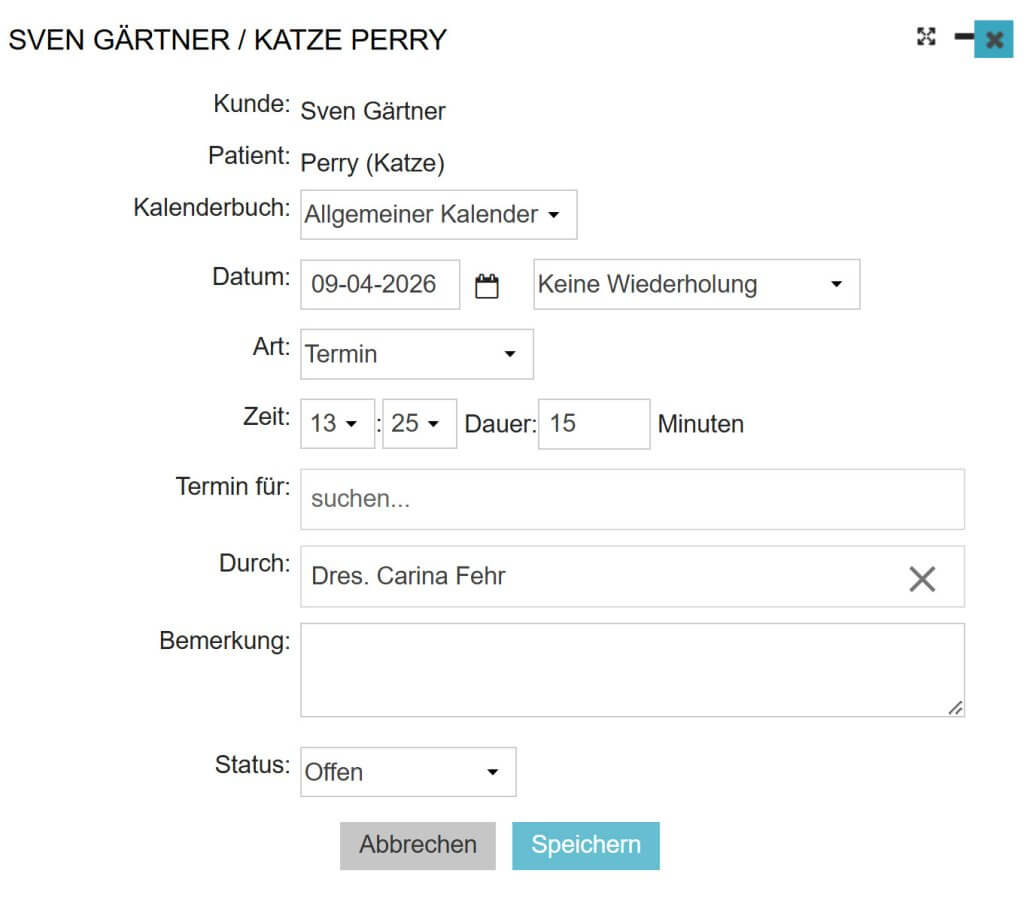Click the Termin für search box
Viewport: 1024px width, 916px height.
(632, 499)
